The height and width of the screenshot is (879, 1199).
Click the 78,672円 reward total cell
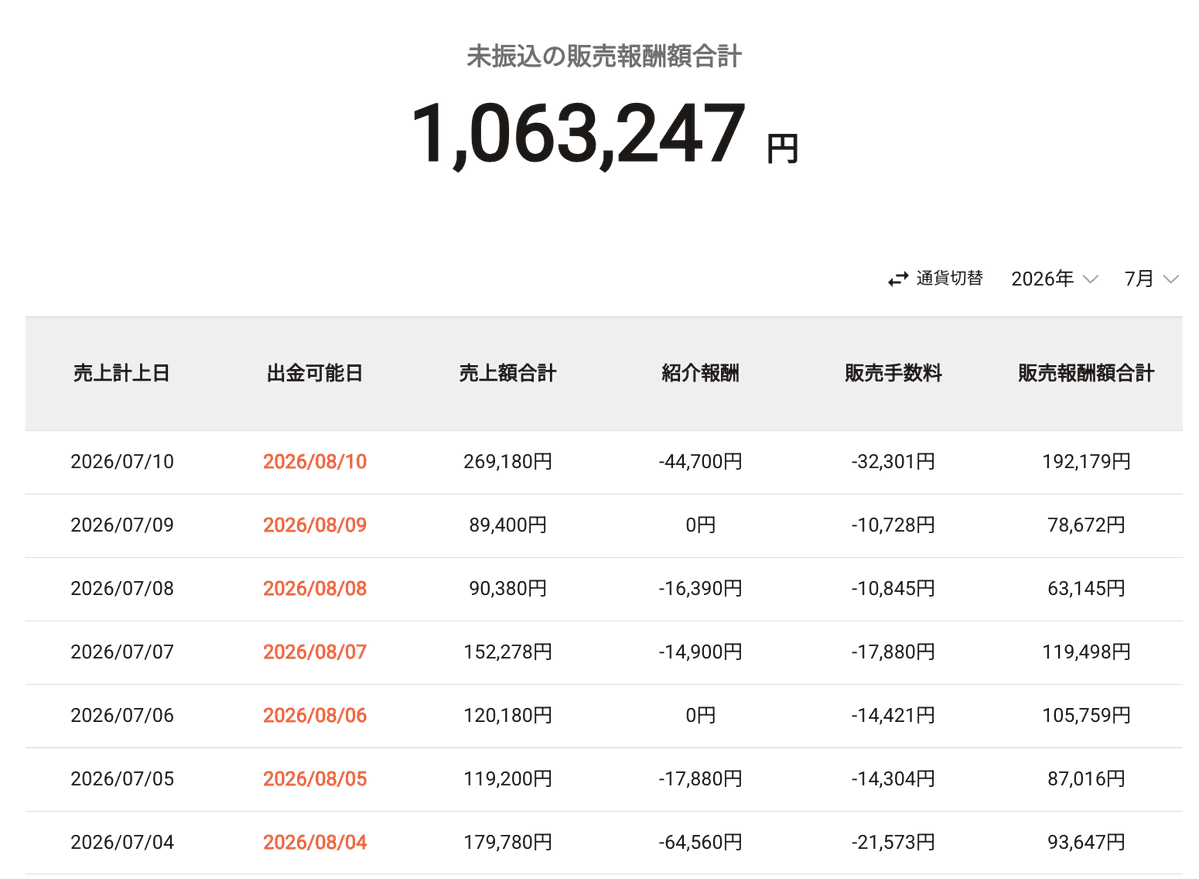pos(1086,525)
